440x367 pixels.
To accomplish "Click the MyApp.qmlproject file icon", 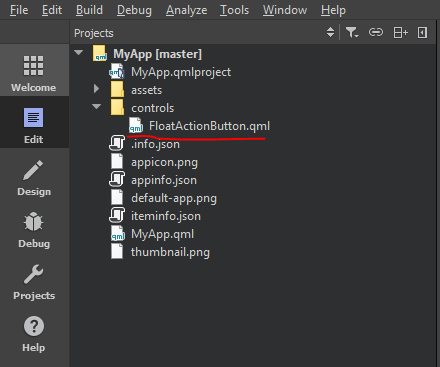I will [x=117, y=71].
